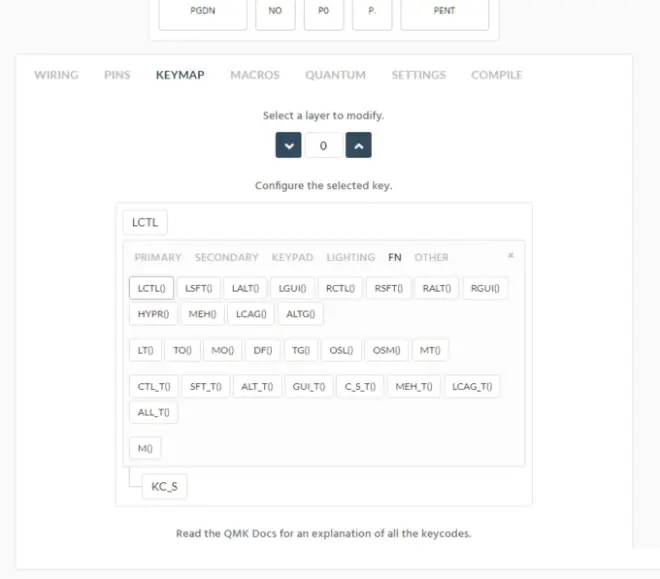Image resolution: width=660 pixels, height=579 pixels.
Task: Open the COMPILE tab
Action: [x=497, y=75]
